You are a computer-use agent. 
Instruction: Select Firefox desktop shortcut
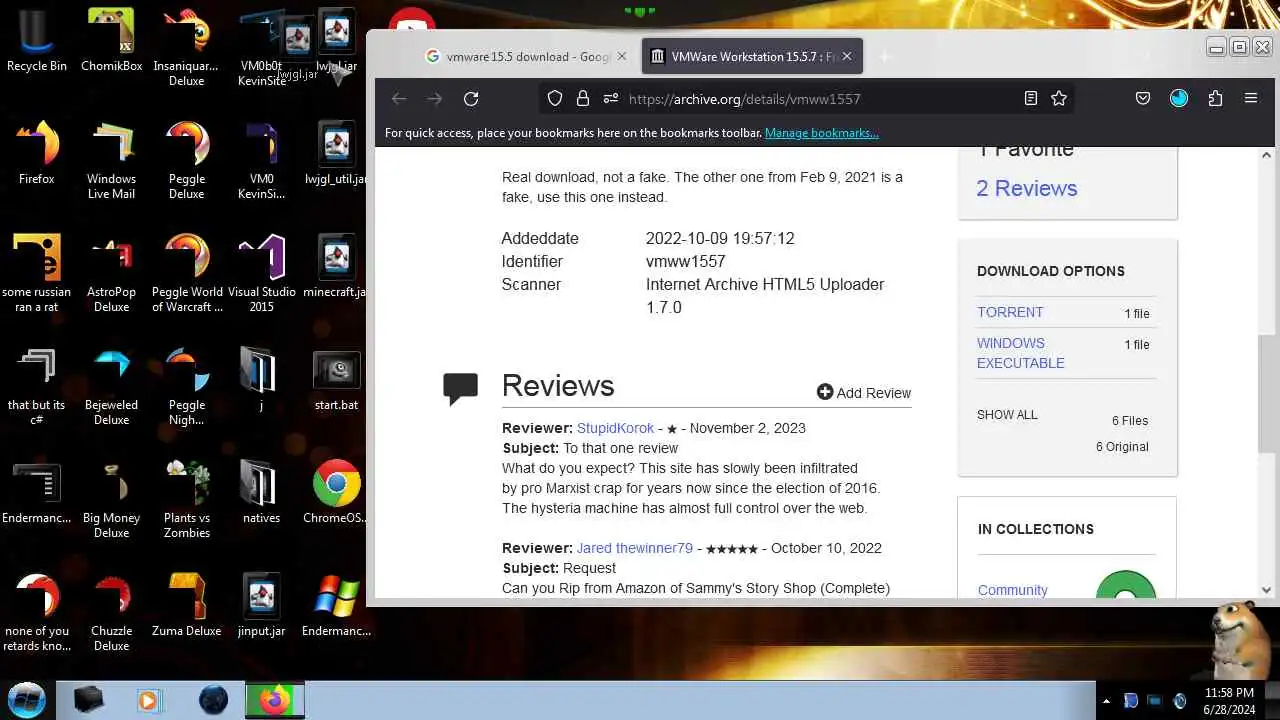tap(37, 153)
